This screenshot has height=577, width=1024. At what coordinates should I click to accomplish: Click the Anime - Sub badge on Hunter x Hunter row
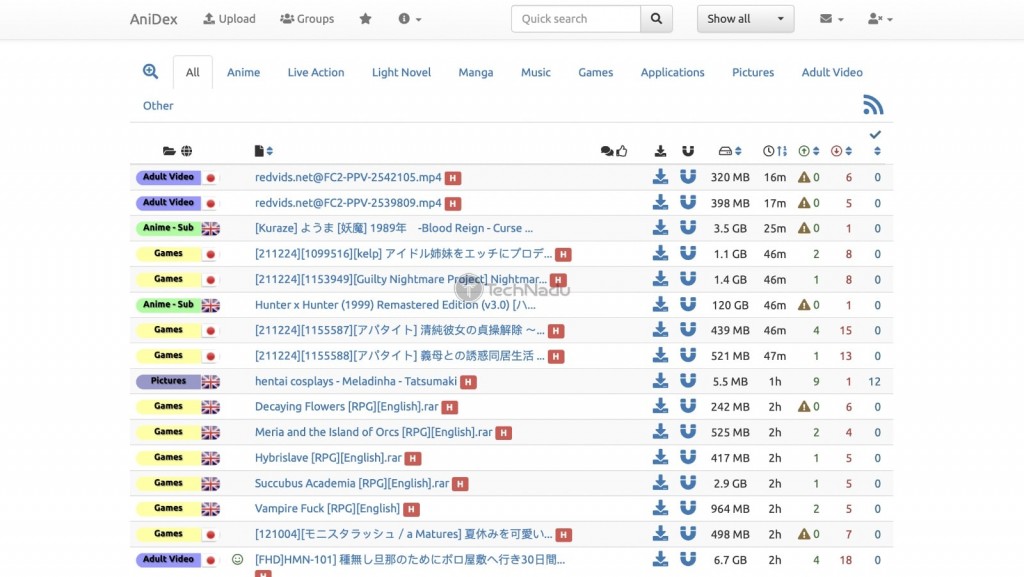coord(168,304)
